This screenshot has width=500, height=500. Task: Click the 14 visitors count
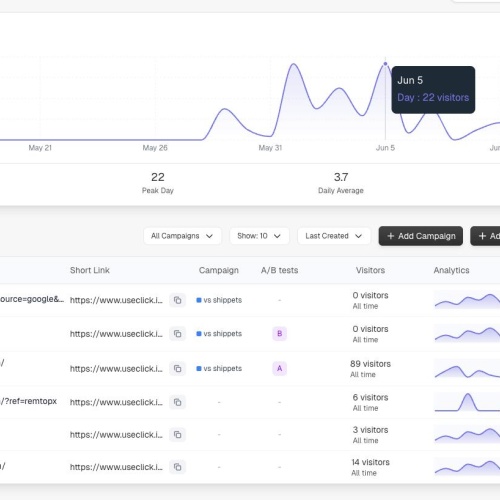coord(370,462)
